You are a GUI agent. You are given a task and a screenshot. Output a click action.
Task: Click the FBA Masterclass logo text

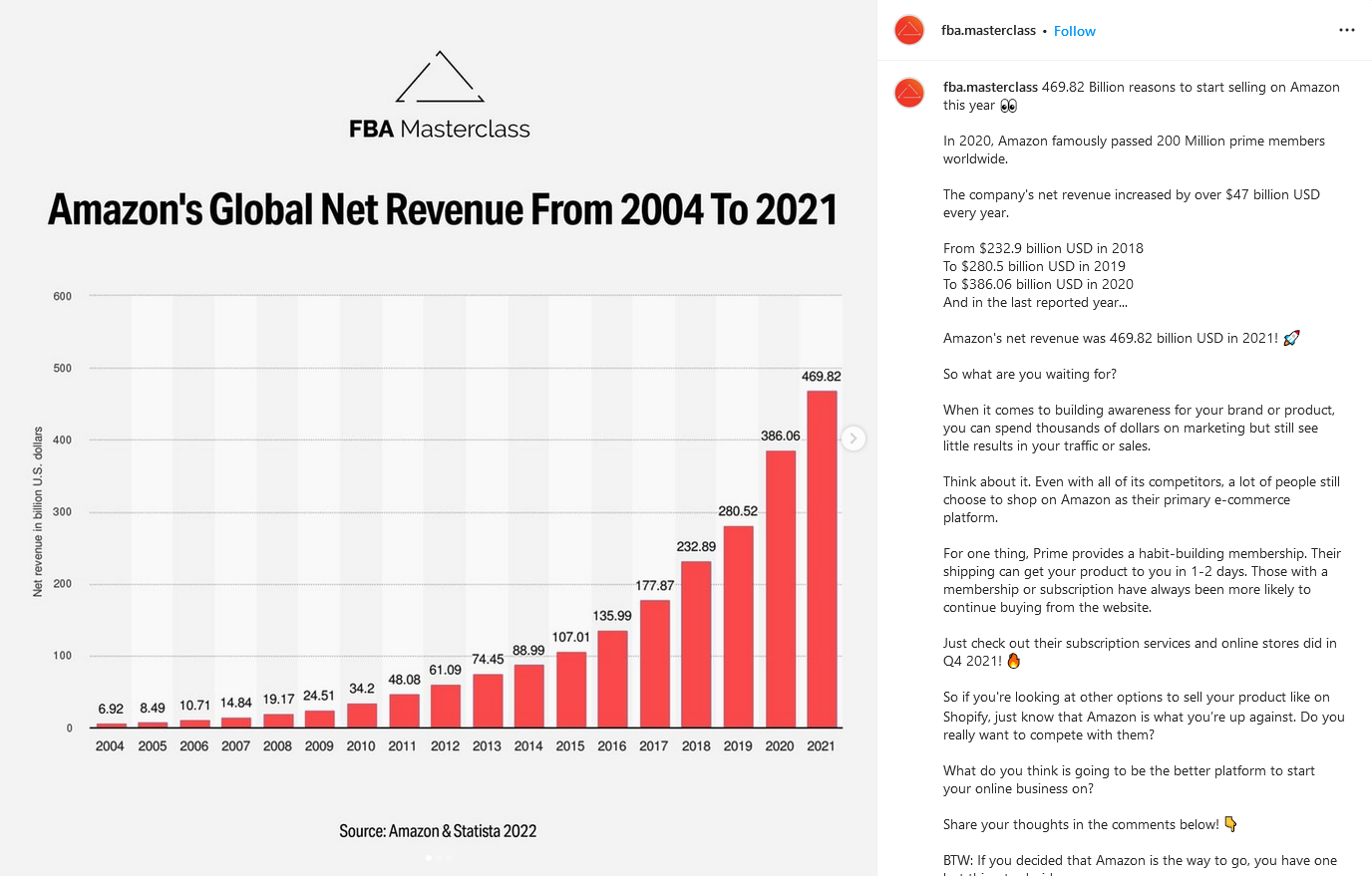pyautogui.click(x=440, y=129)
